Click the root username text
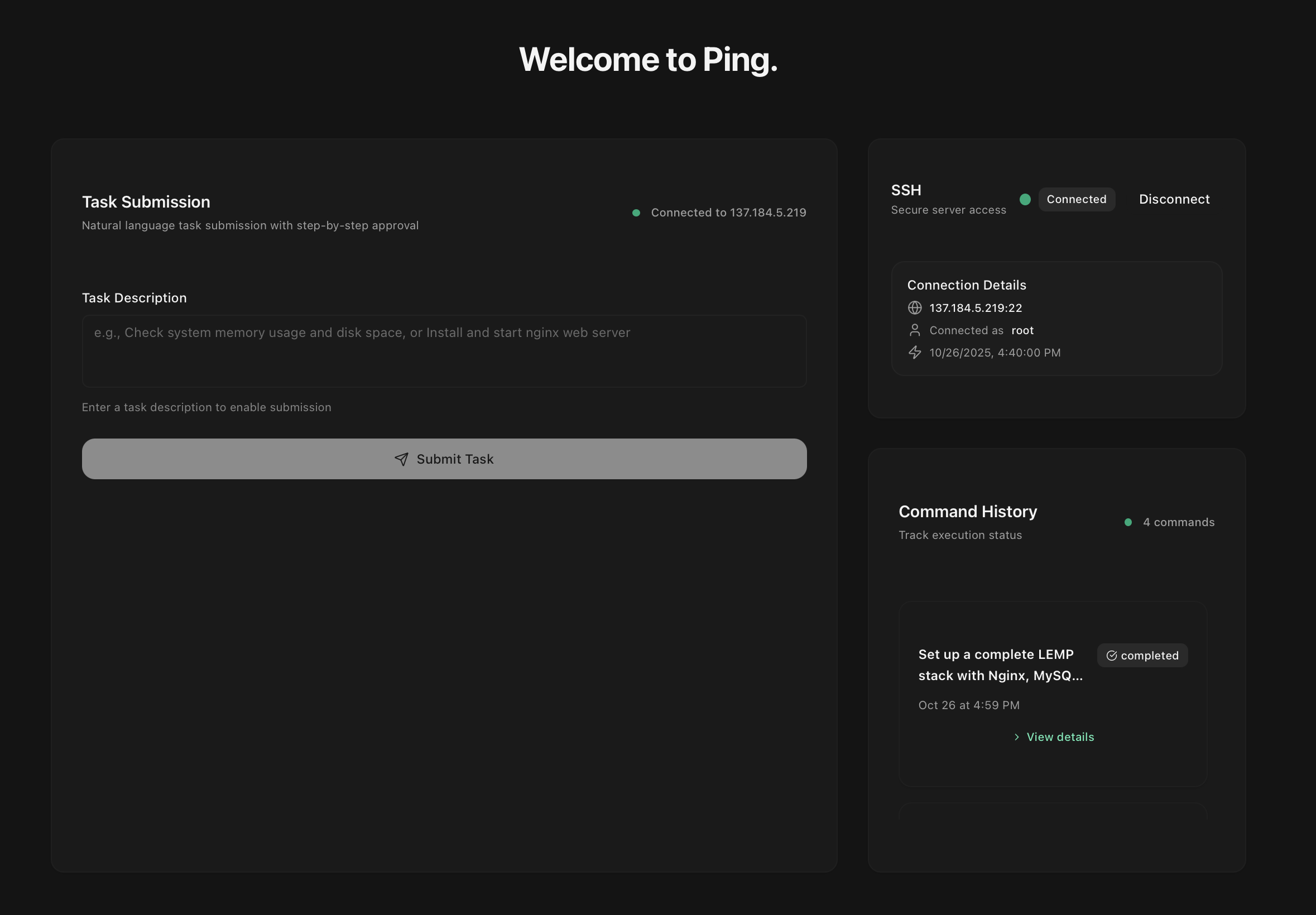This screenshot has width=1316, height=915. tap(1022, 330)
